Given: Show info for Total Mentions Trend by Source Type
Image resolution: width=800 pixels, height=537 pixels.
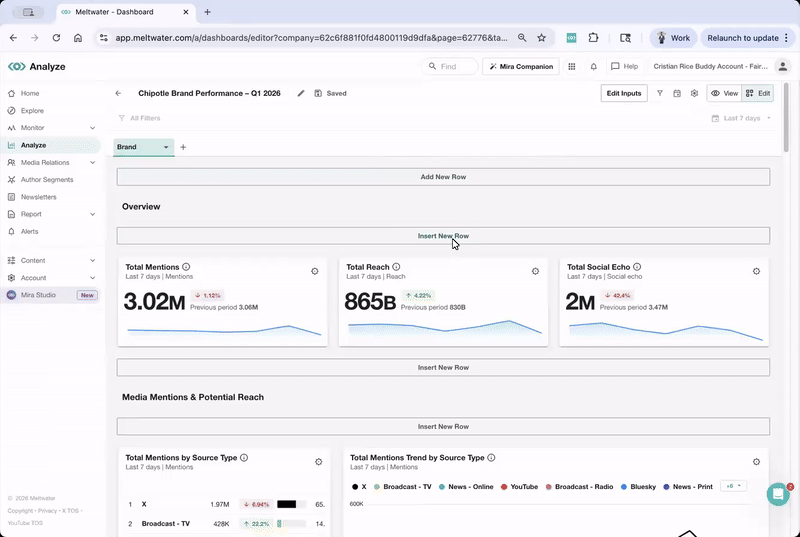Looking at the screenshot, I should (x=491, y=457).
